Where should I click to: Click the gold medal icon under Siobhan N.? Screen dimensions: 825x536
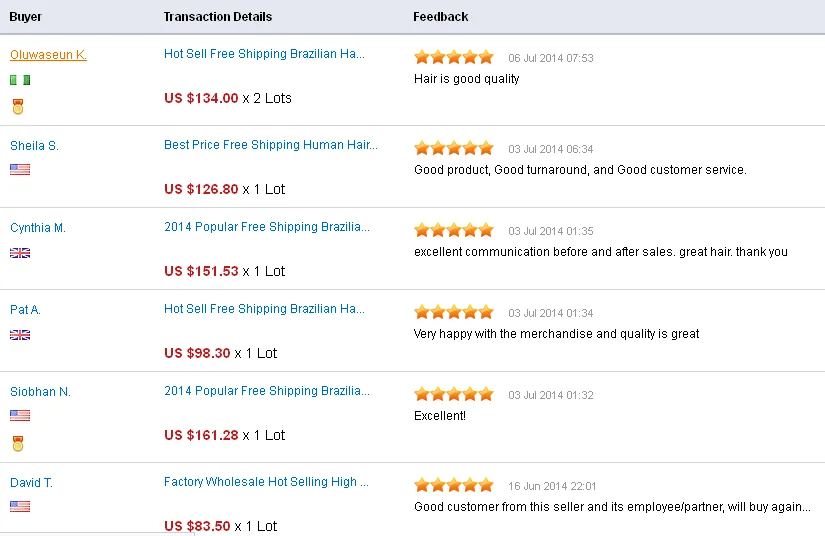[18, 443]
